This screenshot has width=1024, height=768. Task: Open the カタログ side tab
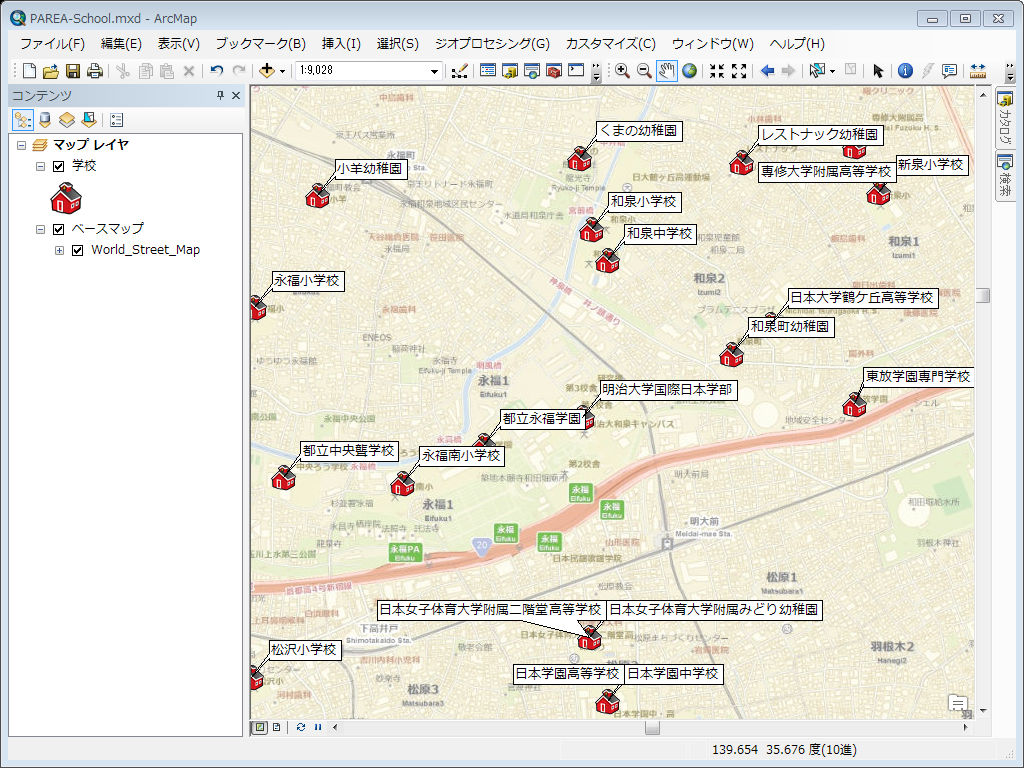coord(1005,118)
